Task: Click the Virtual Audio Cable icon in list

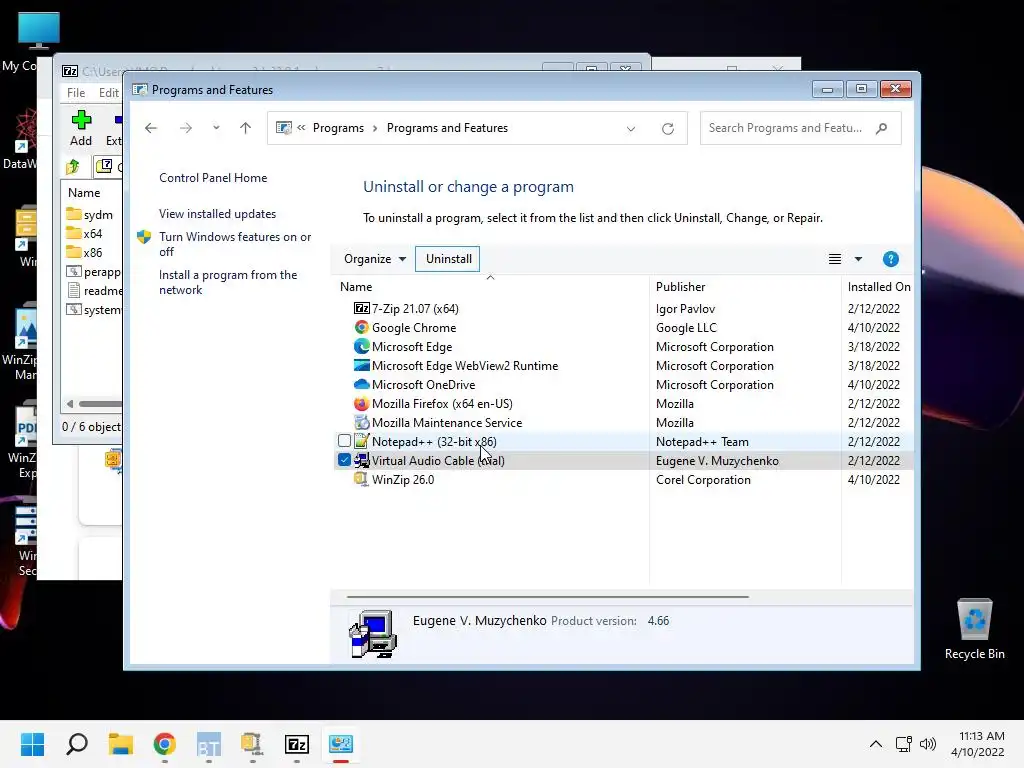Action: [361, 460]
